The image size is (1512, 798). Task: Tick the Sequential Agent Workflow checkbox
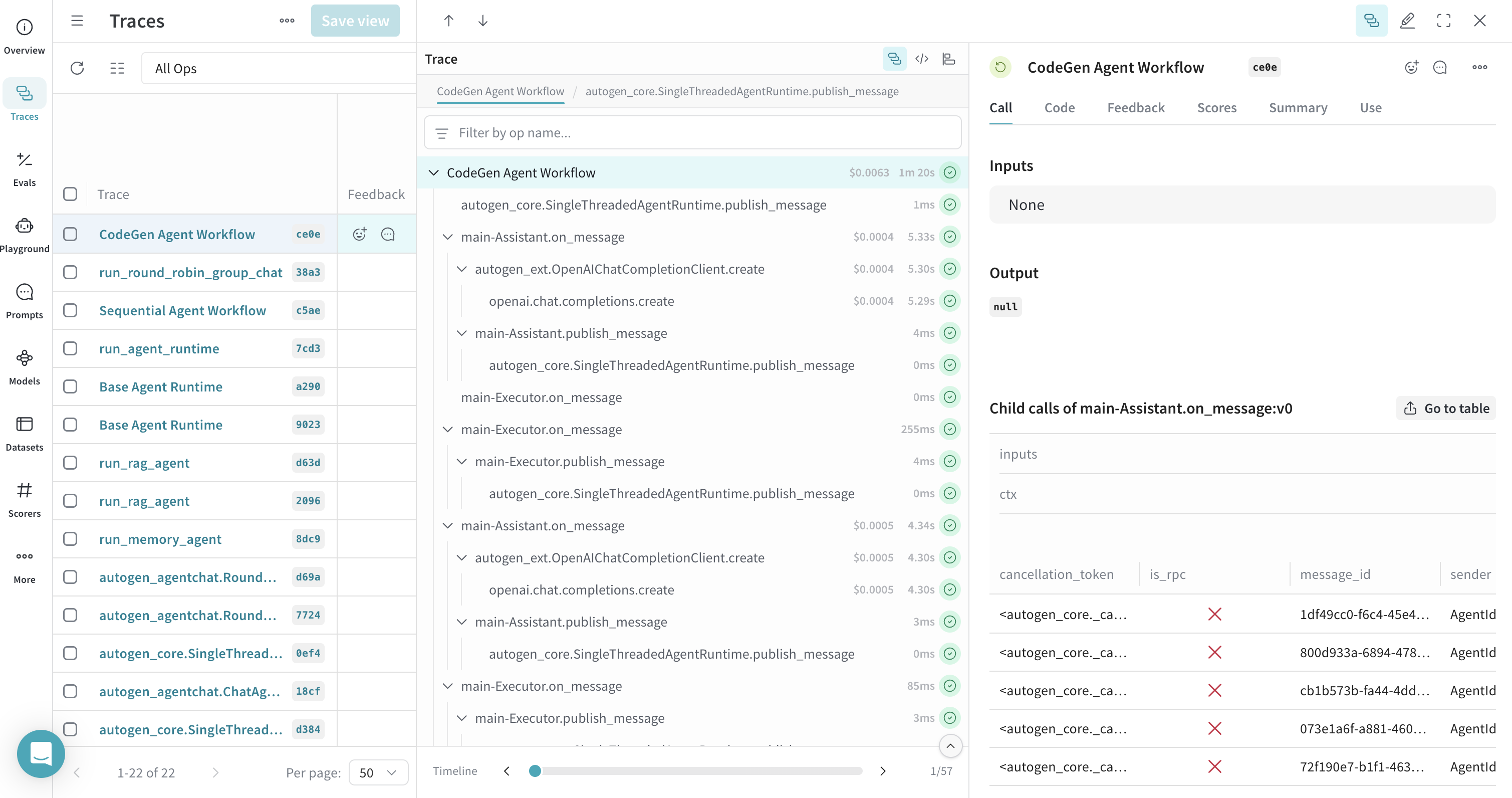click(71, 311)
